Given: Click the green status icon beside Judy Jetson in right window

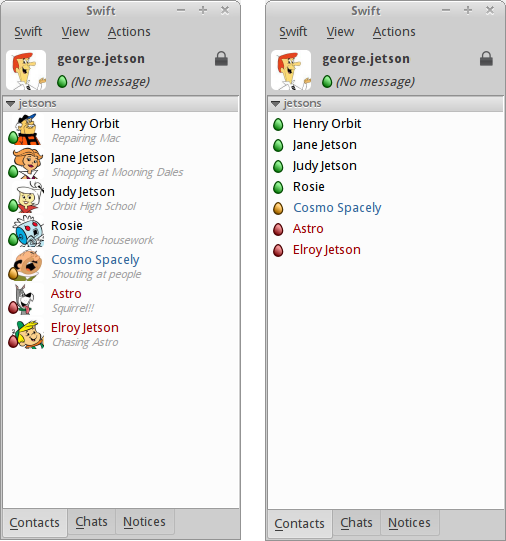Looking at the screenshot, I should point(278,166).
